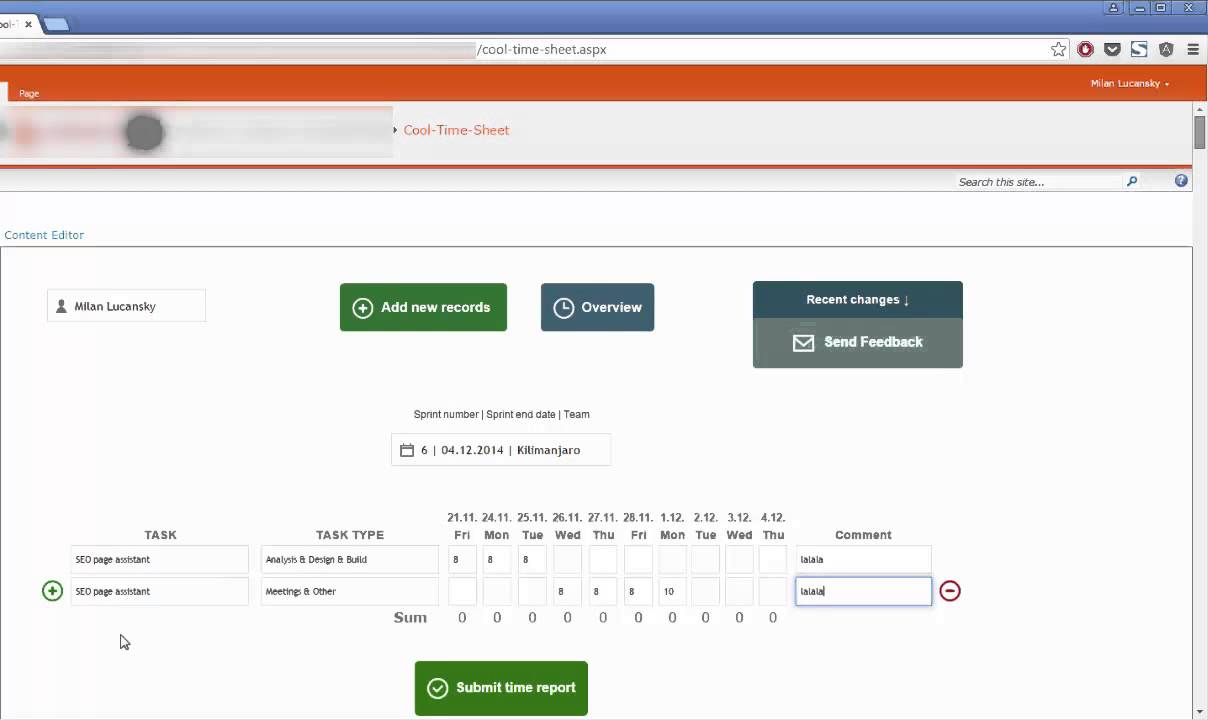Click second row lalala comment field
The height and width of the screenshot is (720, 1208).
point(863,591)
